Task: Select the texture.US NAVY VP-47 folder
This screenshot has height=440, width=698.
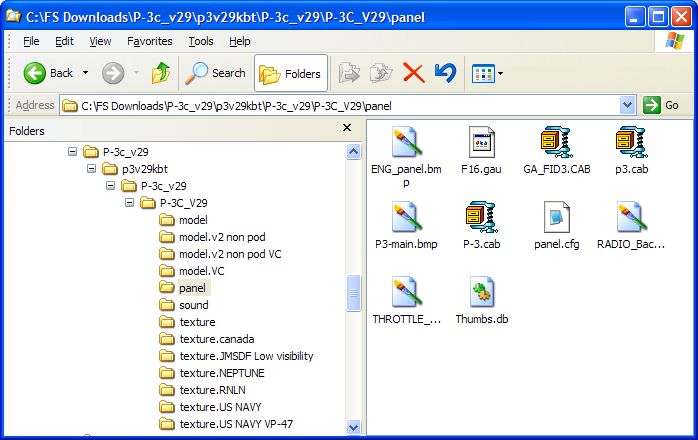Action: [236, 424]
